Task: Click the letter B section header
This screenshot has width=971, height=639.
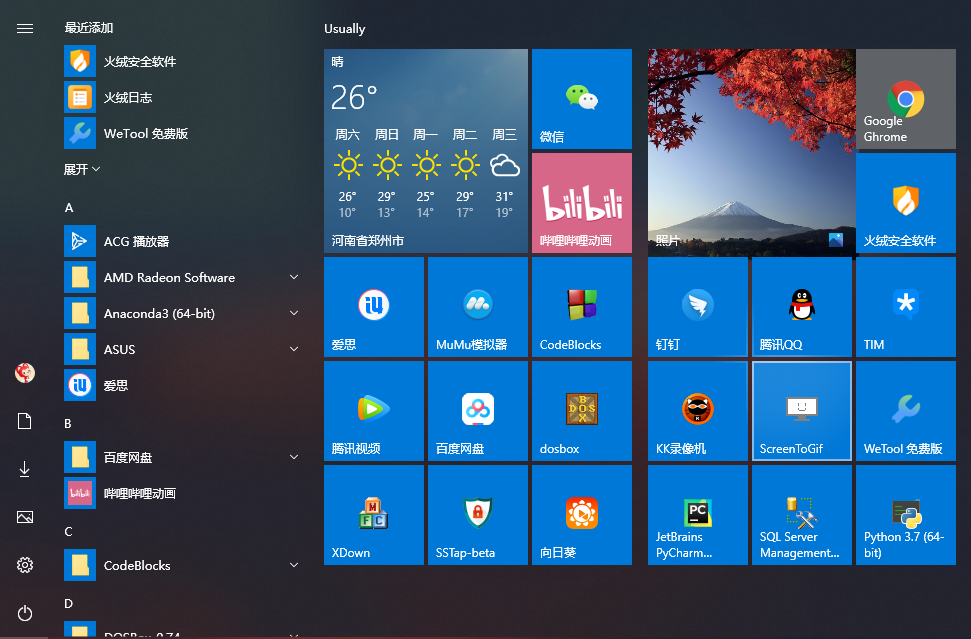Action: (x=68, y=424)
